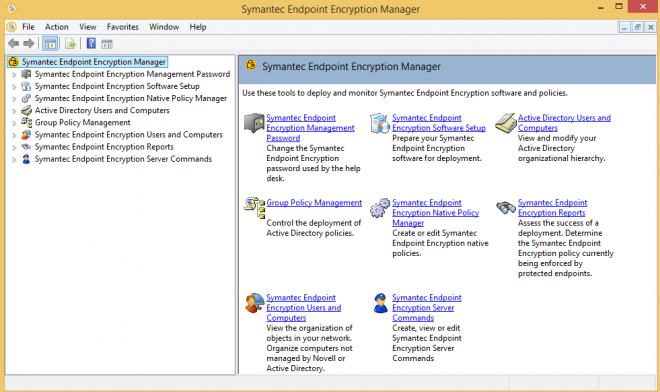Expand the Group Policy Management tree node
The image size is (660, 392).
[14, 123]
